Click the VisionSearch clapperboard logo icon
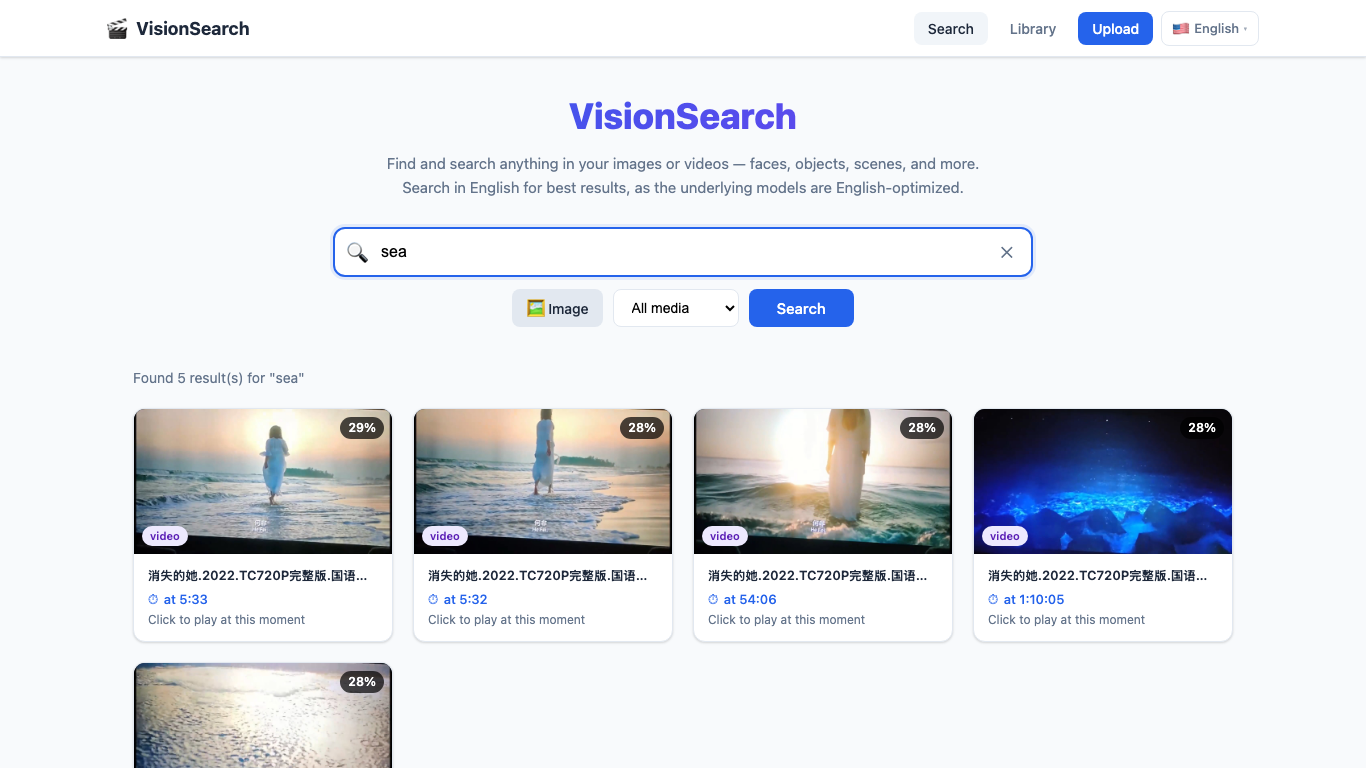 [117, 28]
